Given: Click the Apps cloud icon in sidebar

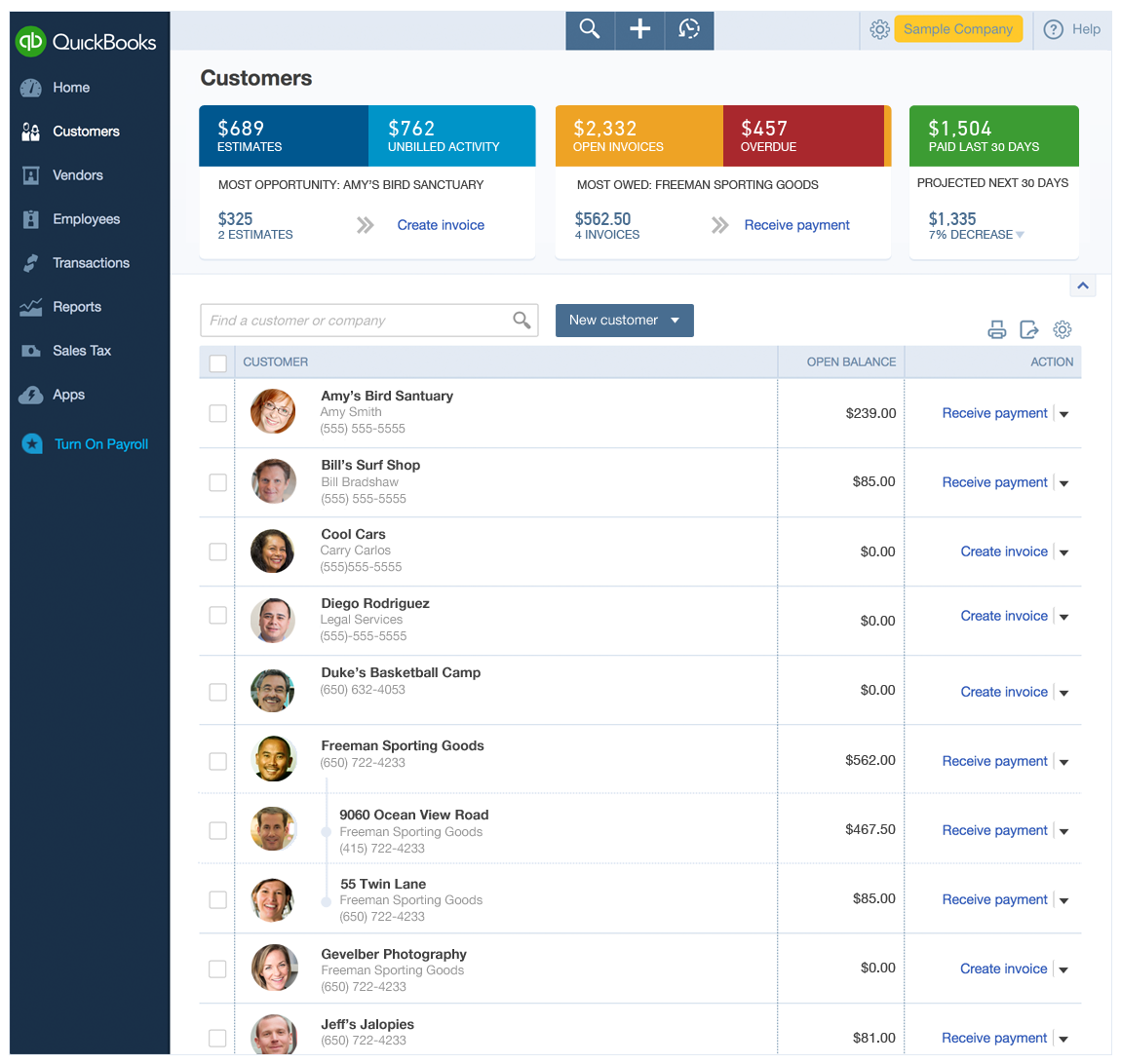Looking at the screenshot, I should 31,396.
